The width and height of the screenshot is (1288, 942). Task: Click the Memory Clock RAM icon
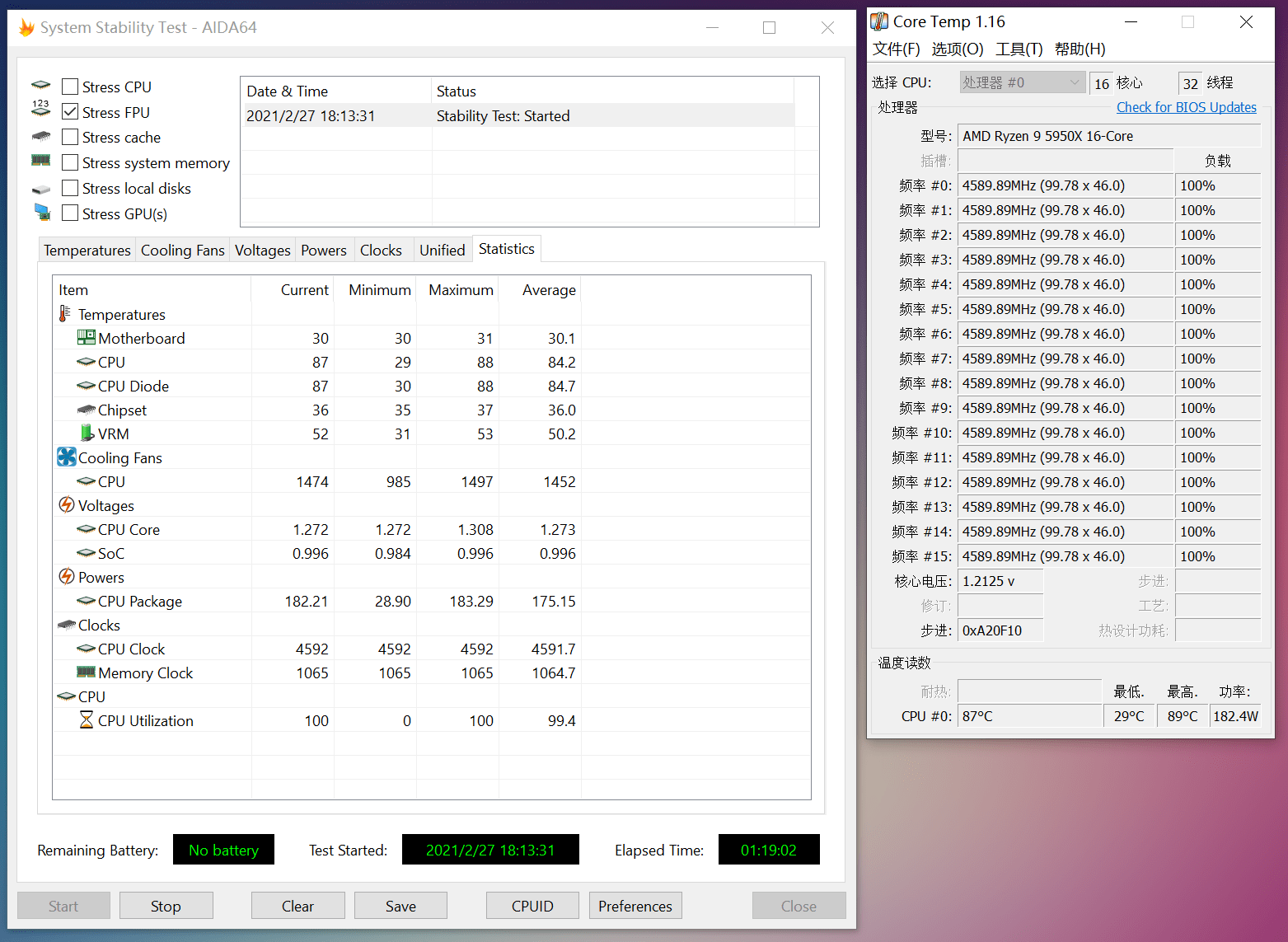point(86,672)
